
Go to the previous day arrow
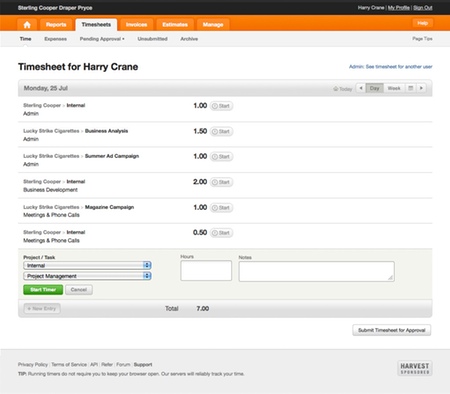pyautogui.click(x=361, y=88)
